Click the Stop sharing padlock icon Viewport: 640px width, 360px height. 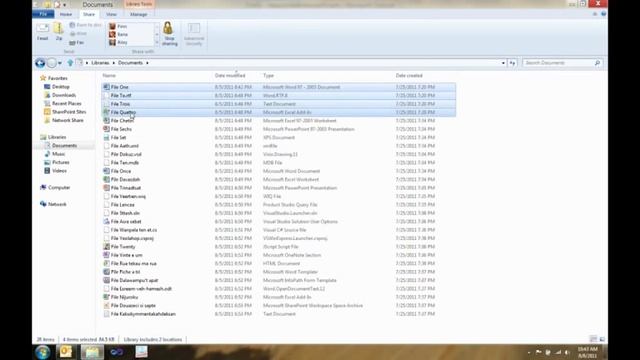pyautogui.click(x=168, y=28)
